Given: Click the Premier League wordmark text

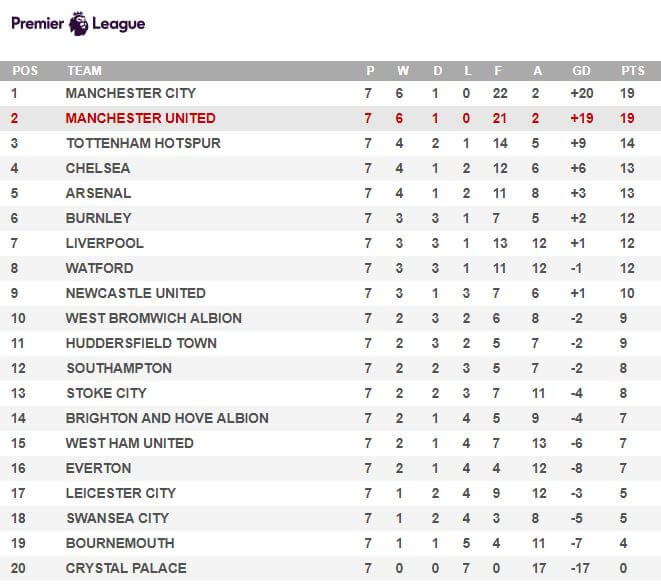Looking at the screenshot, I should (x=78, y=24).
